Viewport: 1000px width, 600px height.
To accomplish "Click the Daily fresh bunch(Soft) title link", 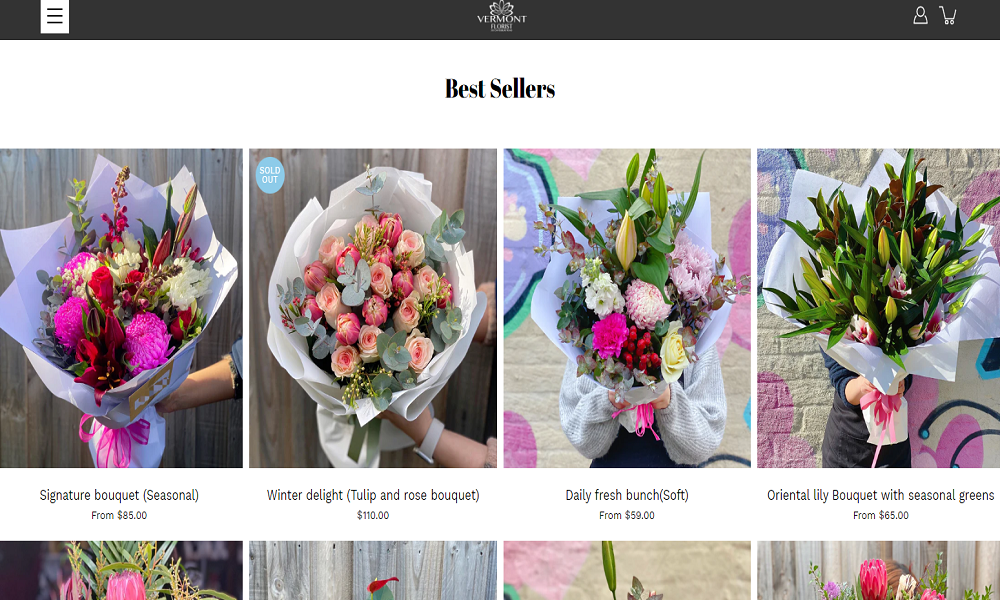I will coord(627,495).
